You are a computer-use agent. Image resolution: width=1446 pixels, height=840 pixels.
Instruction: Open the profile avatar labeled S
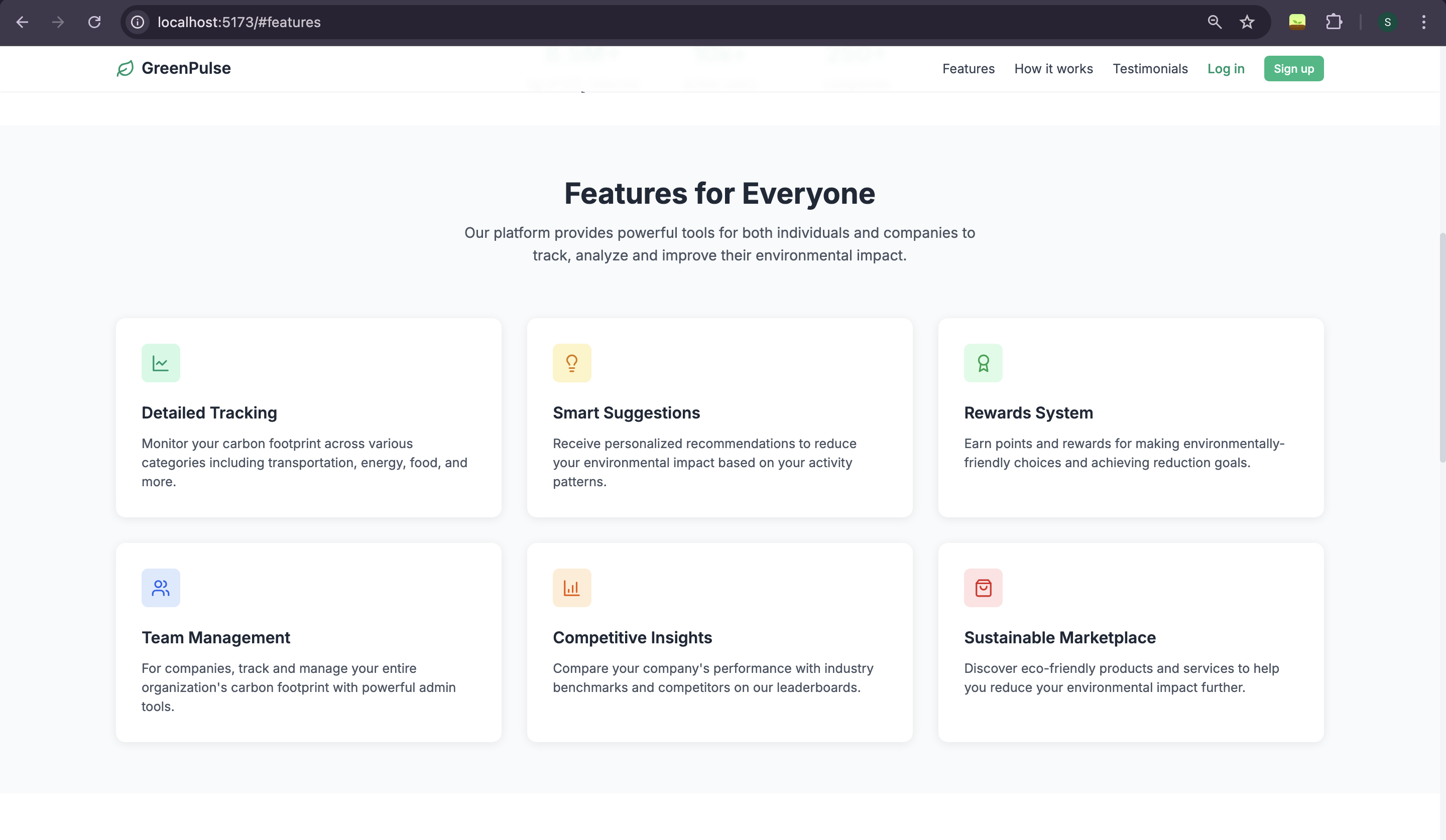point(1387,23)
